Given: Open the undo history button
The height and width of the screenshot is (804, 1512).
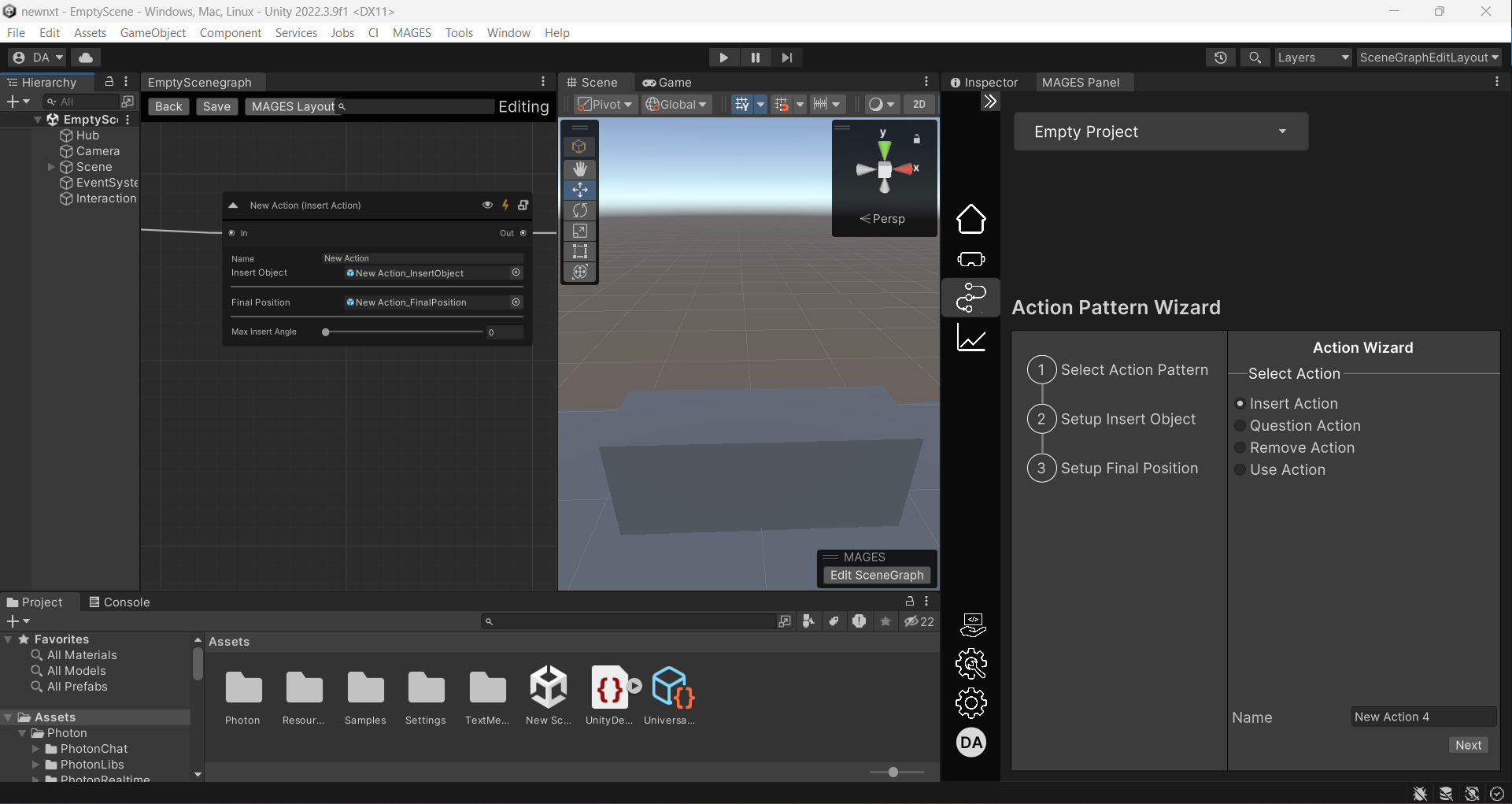Looking at the screenshot, I should point(1221,57).
